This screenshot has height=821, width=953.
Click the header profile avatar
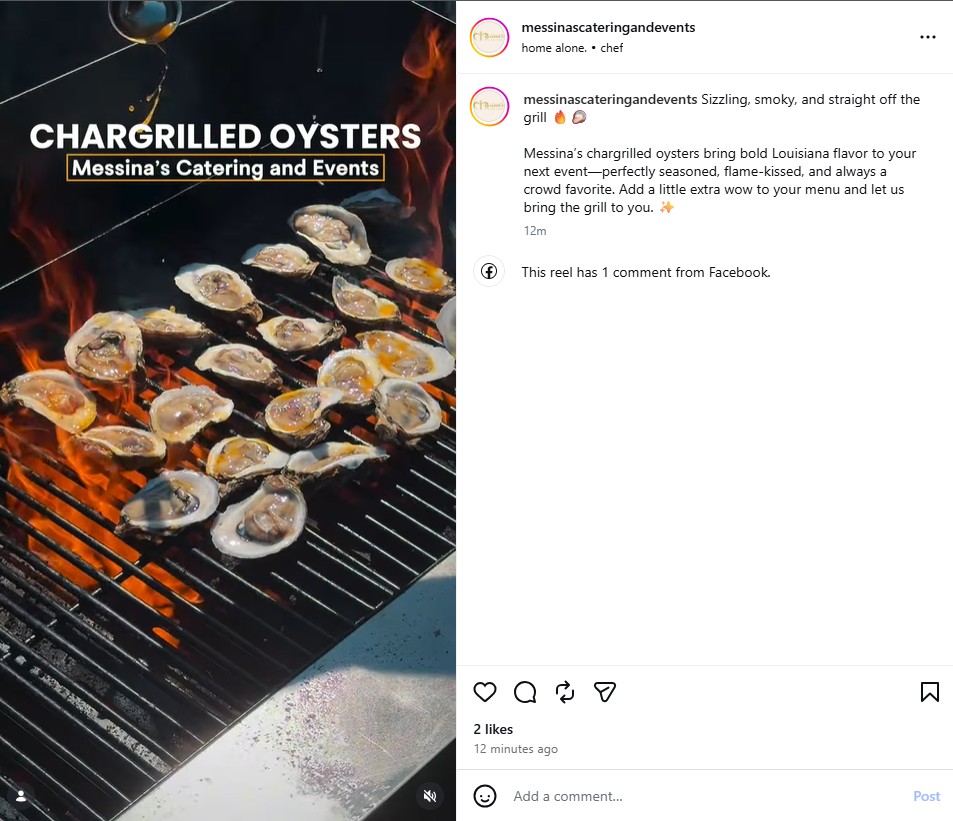tap(490, 37)
